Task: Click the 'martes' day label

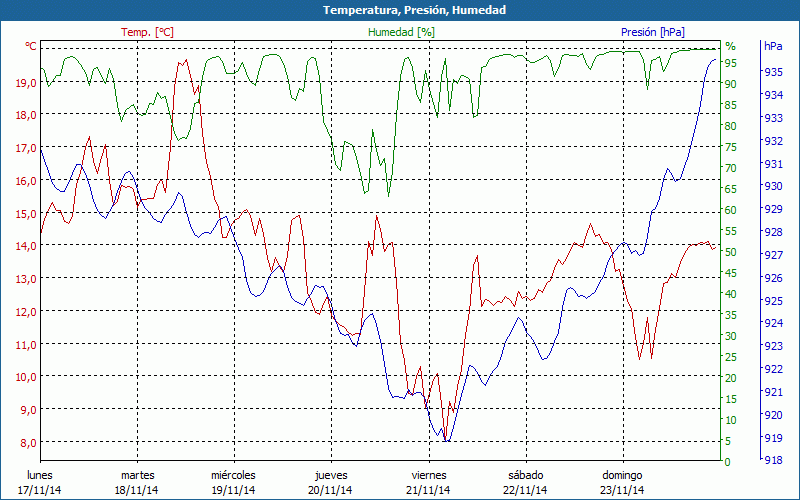Action: pos(137,475)
